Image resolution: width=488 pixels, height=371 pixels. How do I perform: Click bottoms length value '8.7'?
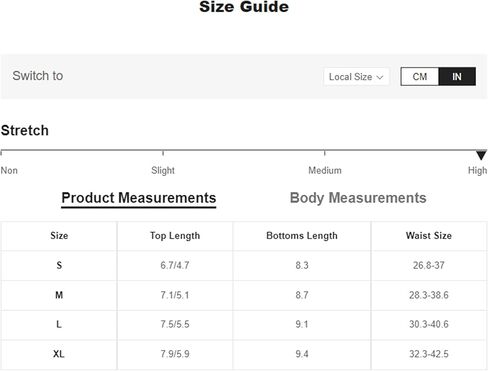click(x=302, y=295)
